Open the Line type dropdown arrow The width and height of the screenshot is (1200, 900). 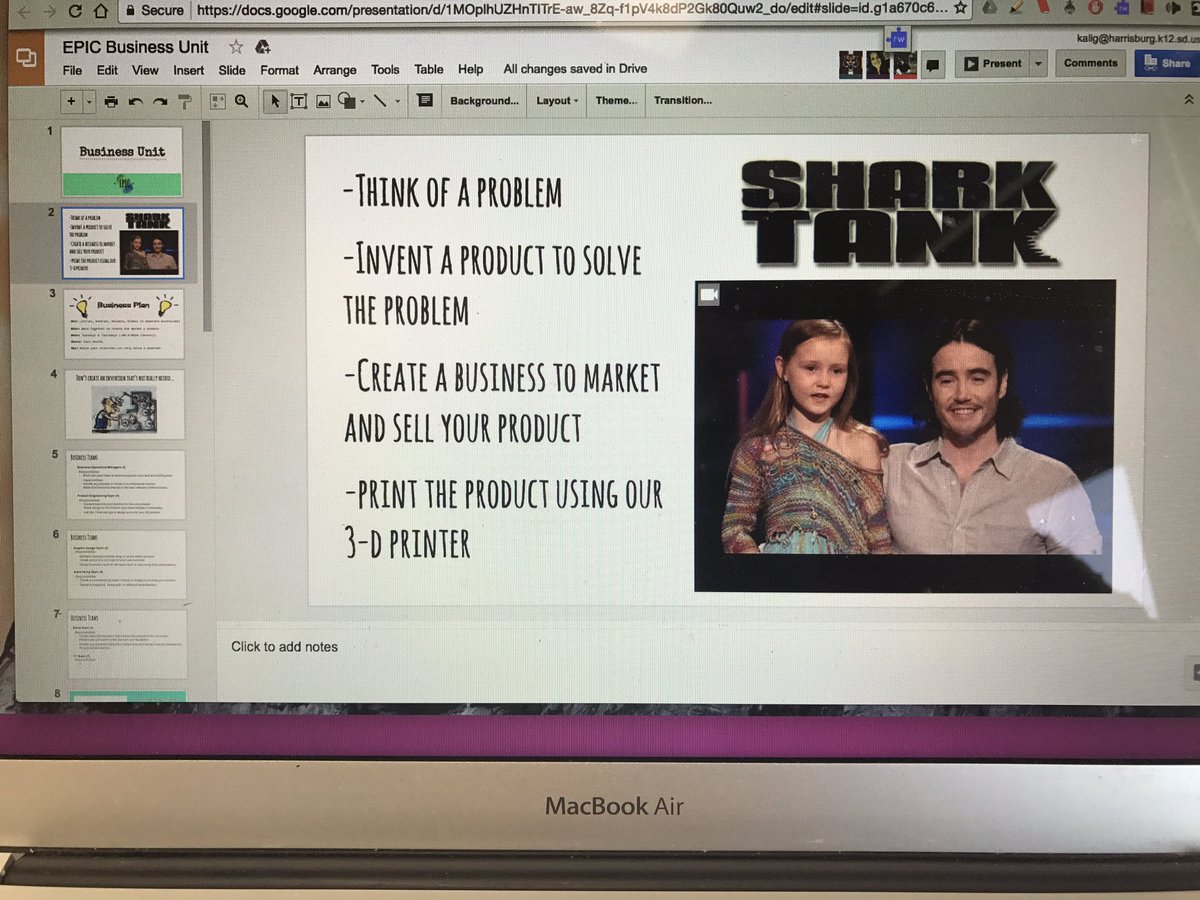[x=397, y=101]
